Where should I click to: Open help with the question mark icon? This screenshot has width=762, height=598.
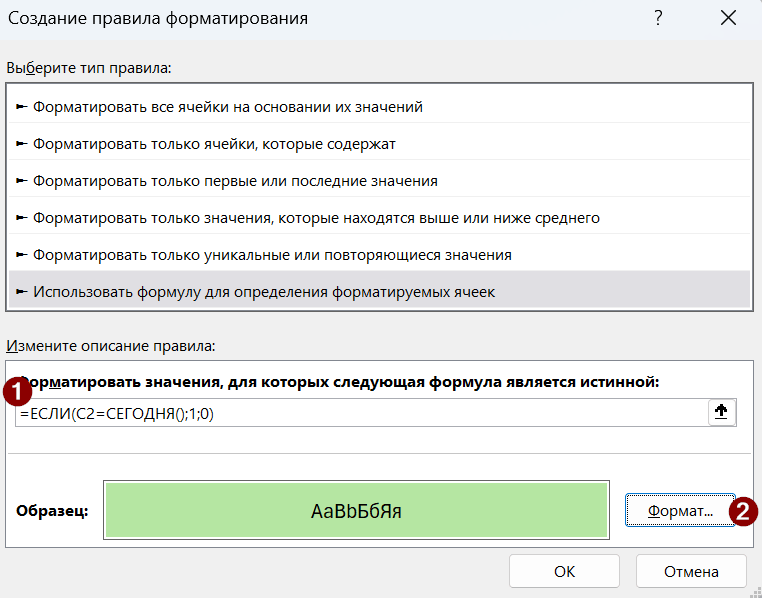658,18
